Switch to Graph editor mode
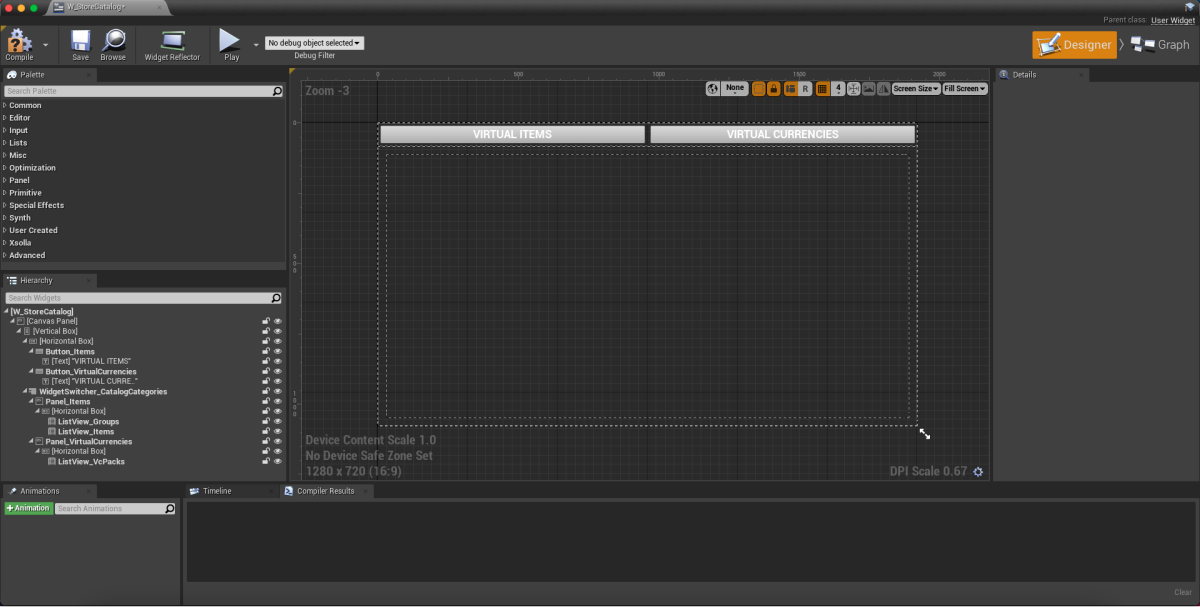The width and height of the screenshot is (1200, 607). pos(1161,44)
